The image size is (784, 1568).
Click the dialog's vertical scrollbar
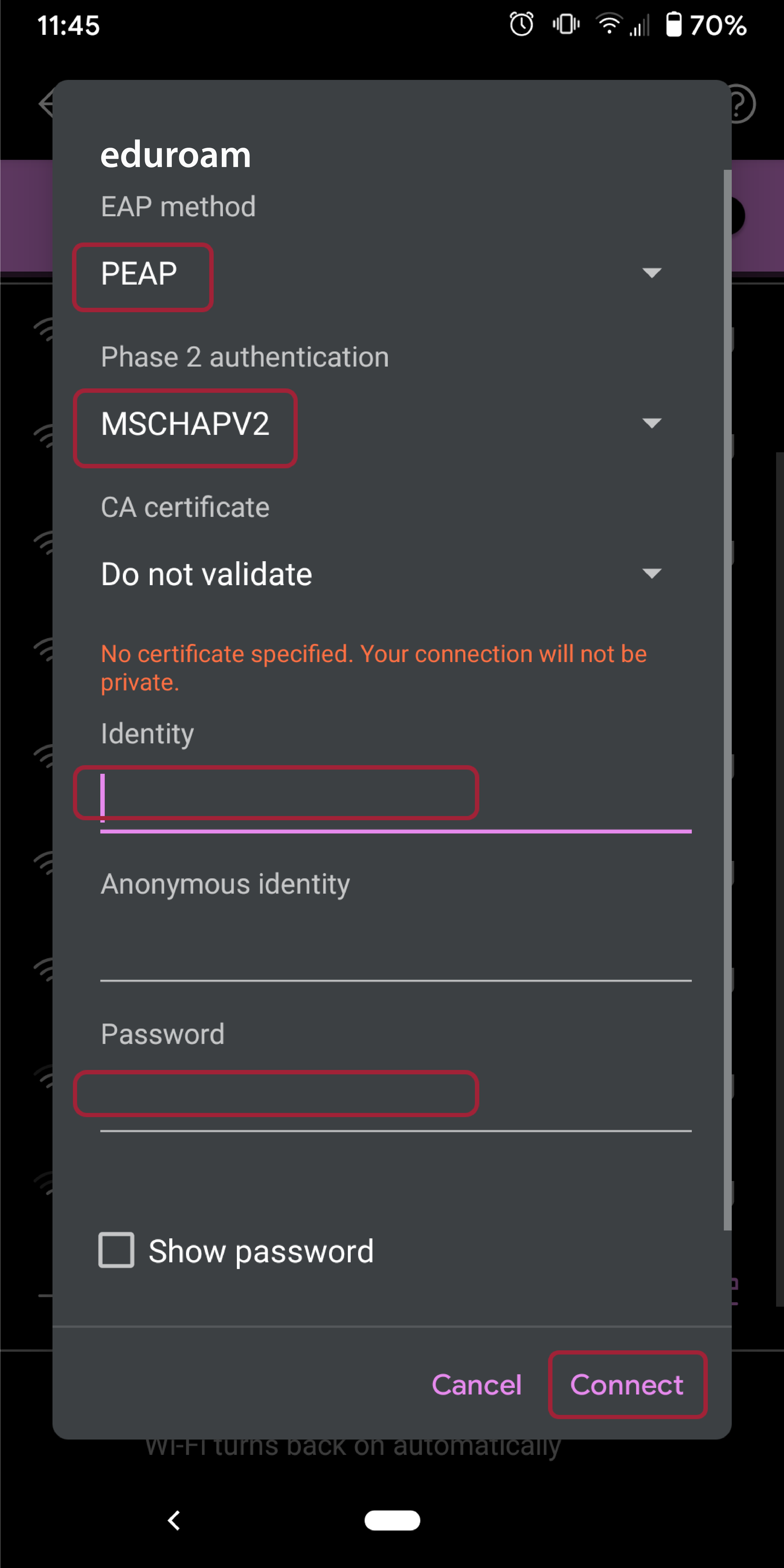click(x=727, y=700)
